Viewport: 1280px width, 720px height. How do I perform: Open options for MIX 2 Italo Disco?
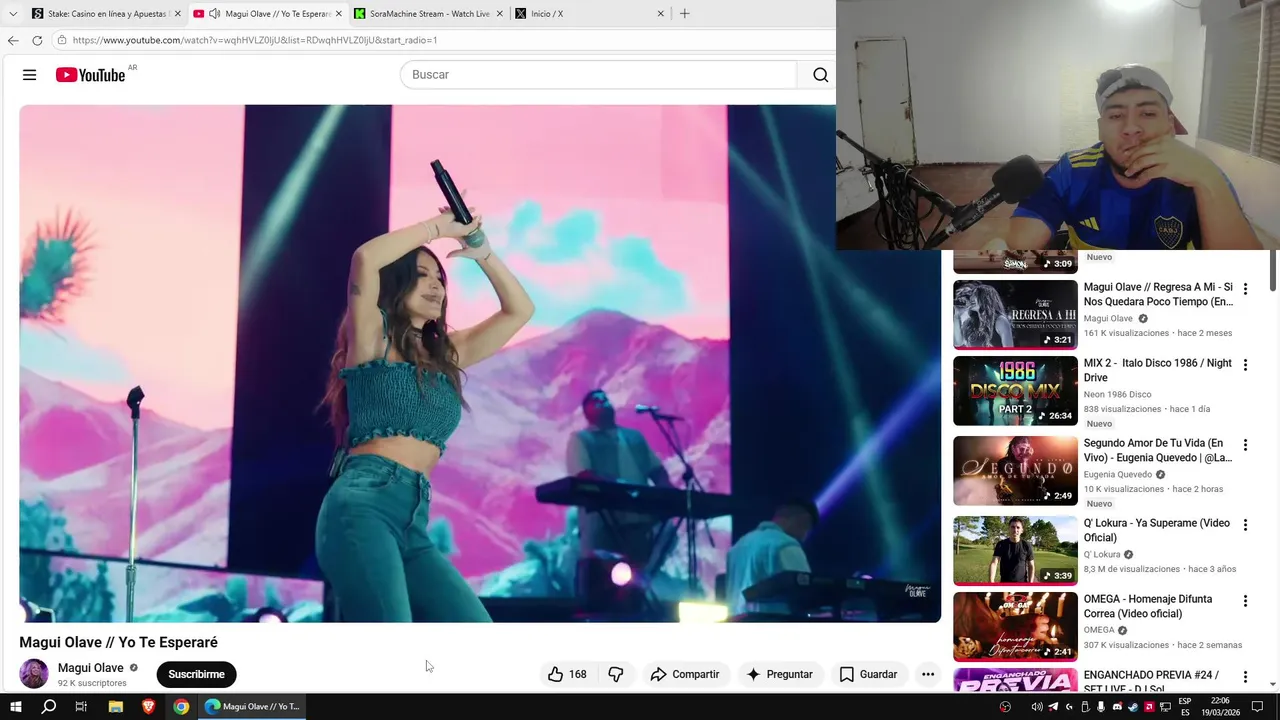(1245, 365)
